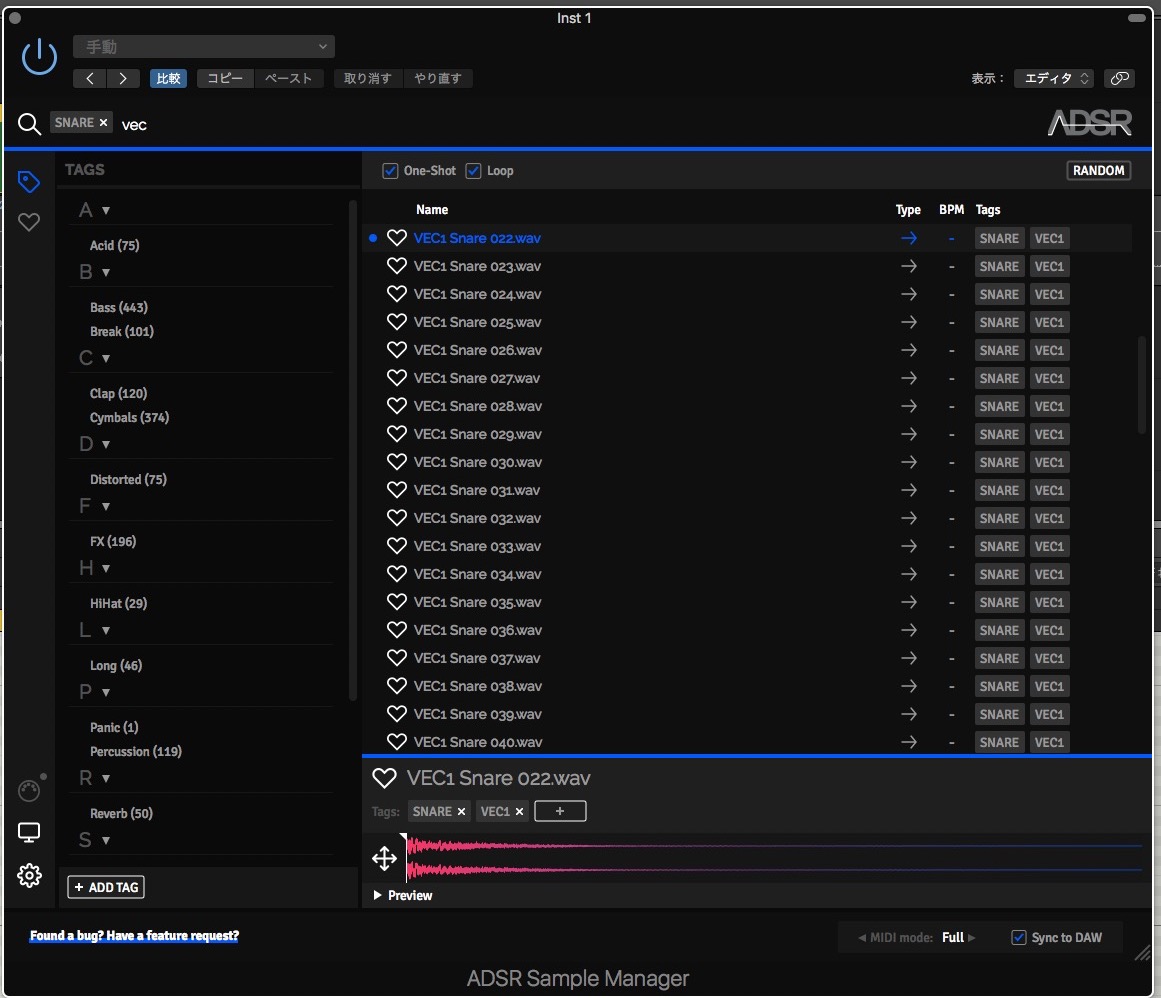Open the plugin settings gear
1161x998 pixels.
point(29,875)
